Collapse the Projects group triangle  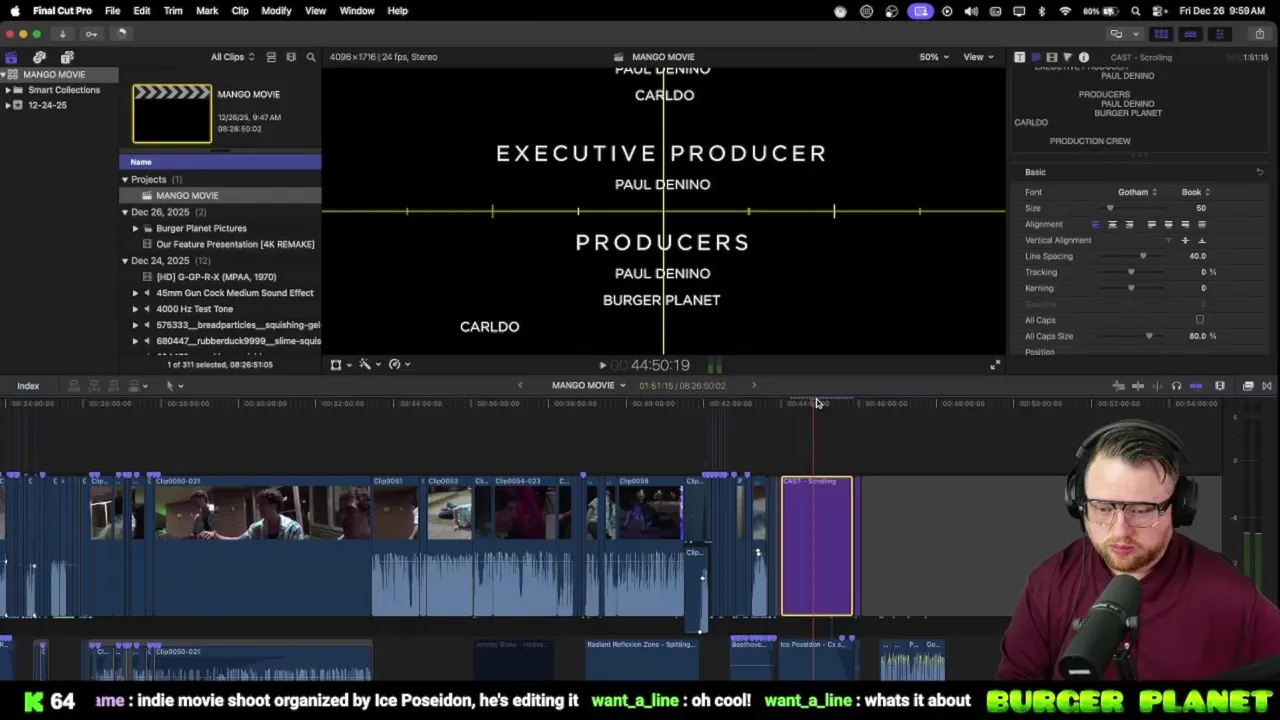pyautogui.click(x=125, y=180)
